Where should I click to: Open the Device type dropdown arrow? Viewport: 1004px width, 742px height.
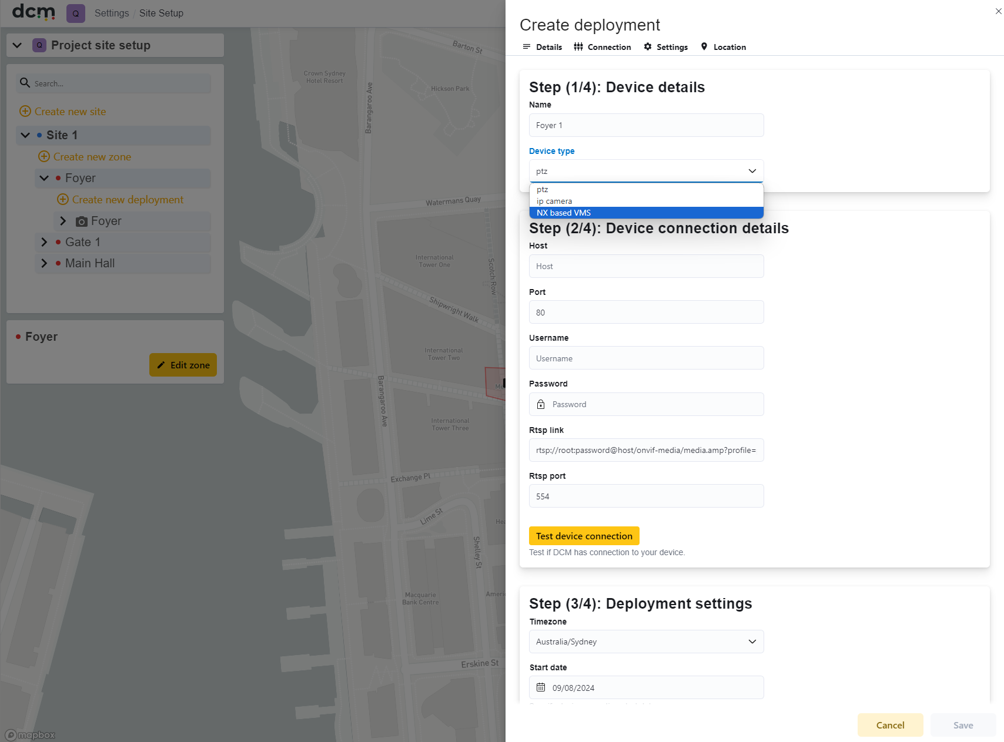[752, 171]
